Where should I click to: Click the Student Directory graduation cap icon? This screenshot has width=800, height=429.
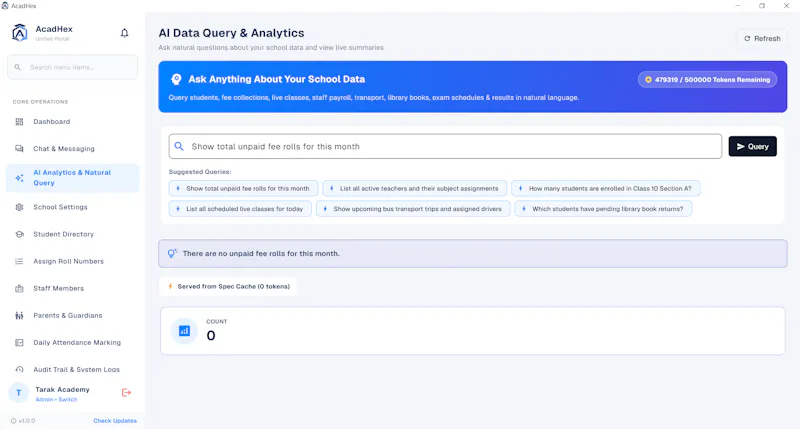pos(19,235)
